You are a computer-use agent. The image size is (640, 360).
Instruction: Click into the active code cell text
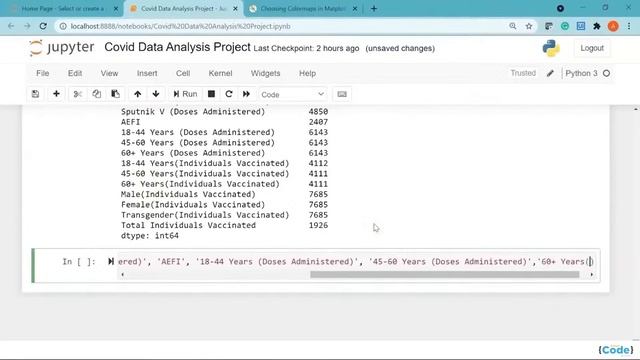pyautogui.click(x=354, y=262)
